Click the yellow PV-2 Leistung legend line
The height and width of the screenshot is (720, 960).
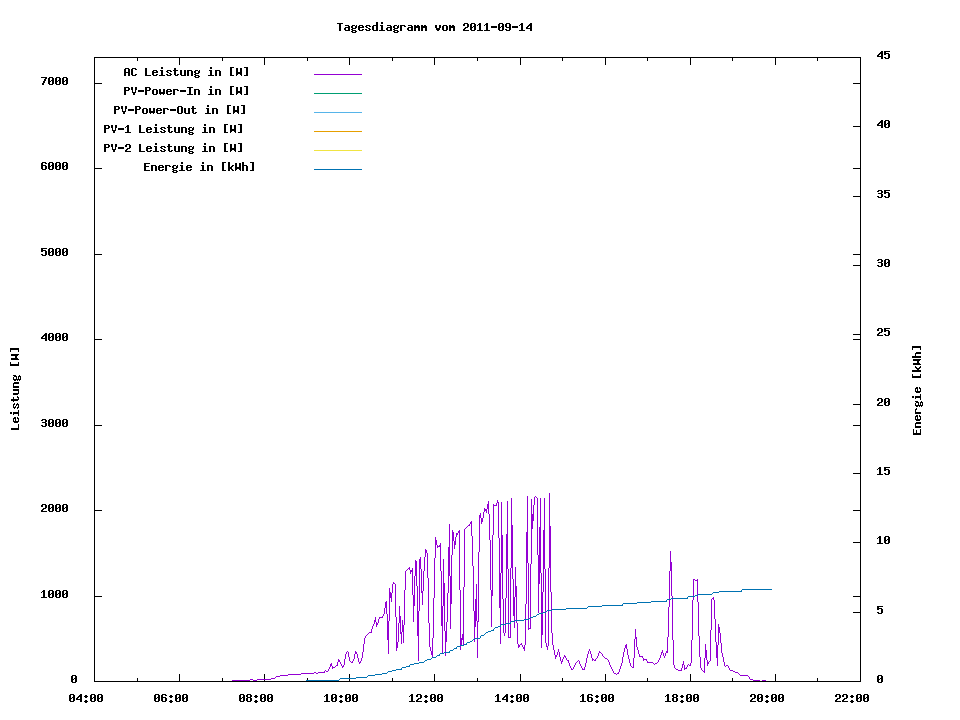pyautogui.click(x=337, y=150)
